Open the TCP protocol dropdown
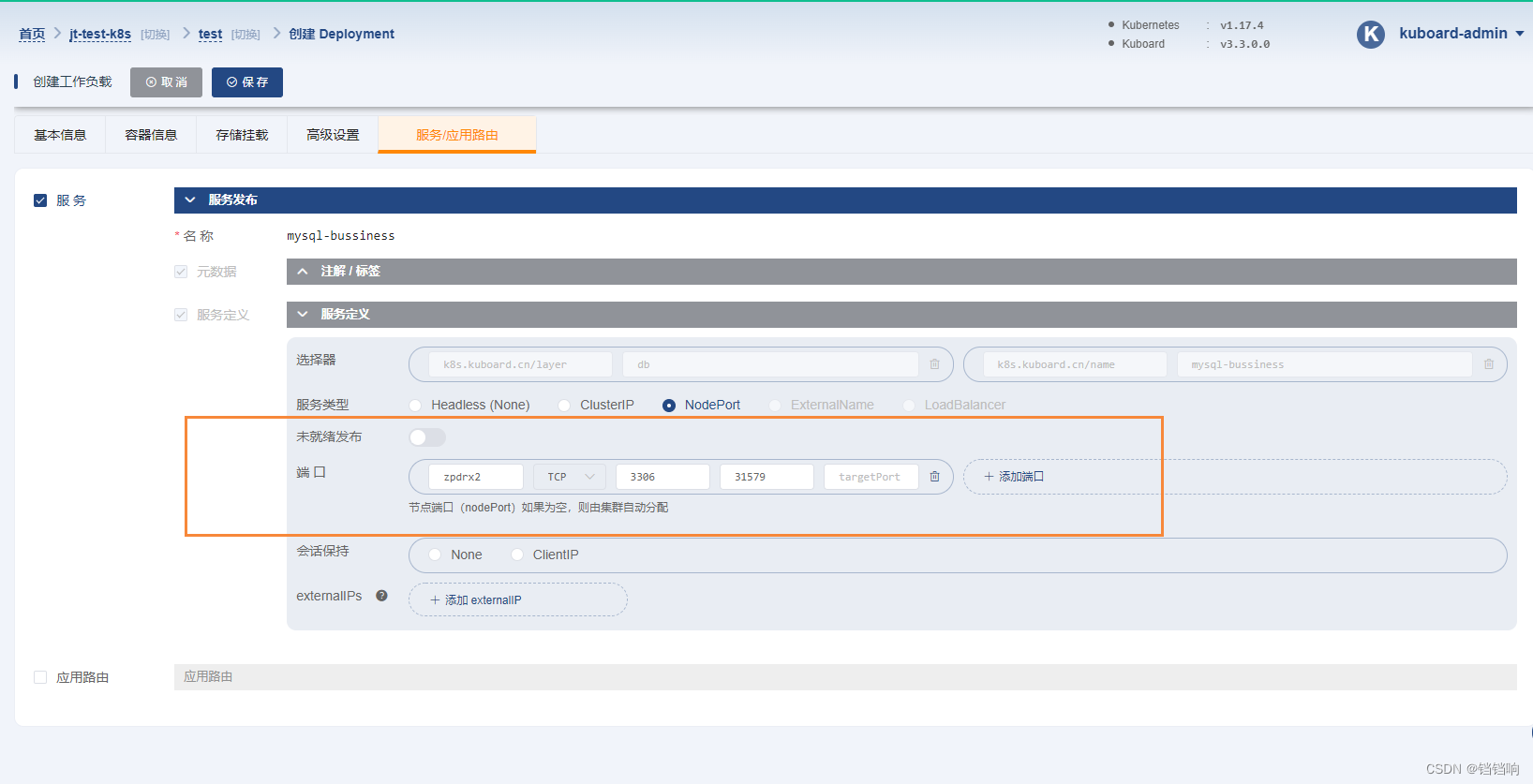Viewport: 1533px width, 784px height. pyautogui.click(x=570, y=477)
